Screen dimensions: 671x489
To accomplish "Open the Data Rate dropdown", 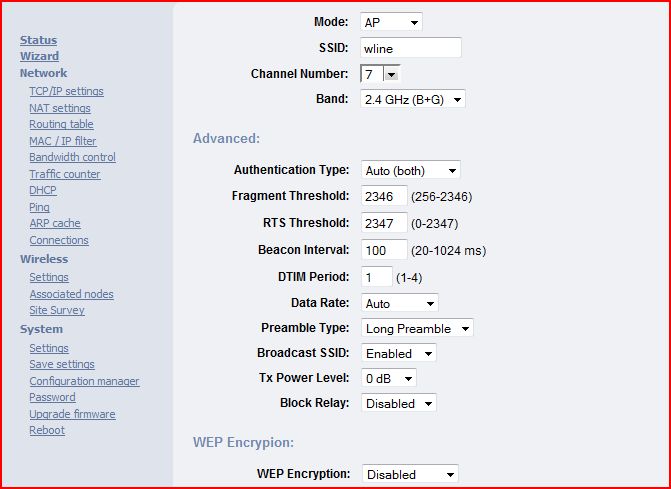I will tap(399, 303).
